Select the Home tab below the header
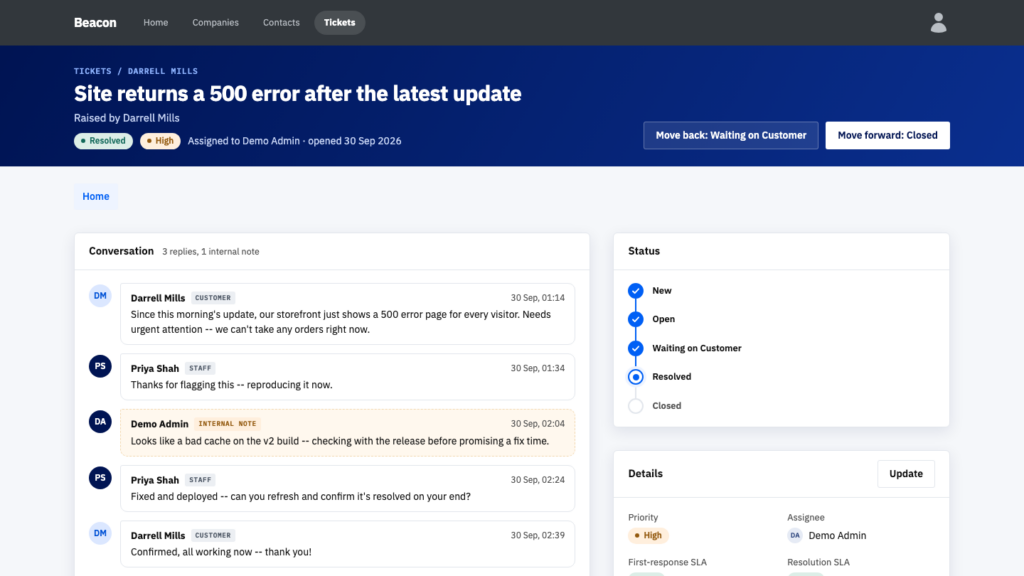The height and width of the screenshot is (576, 1024). click(x=96, y=197)
